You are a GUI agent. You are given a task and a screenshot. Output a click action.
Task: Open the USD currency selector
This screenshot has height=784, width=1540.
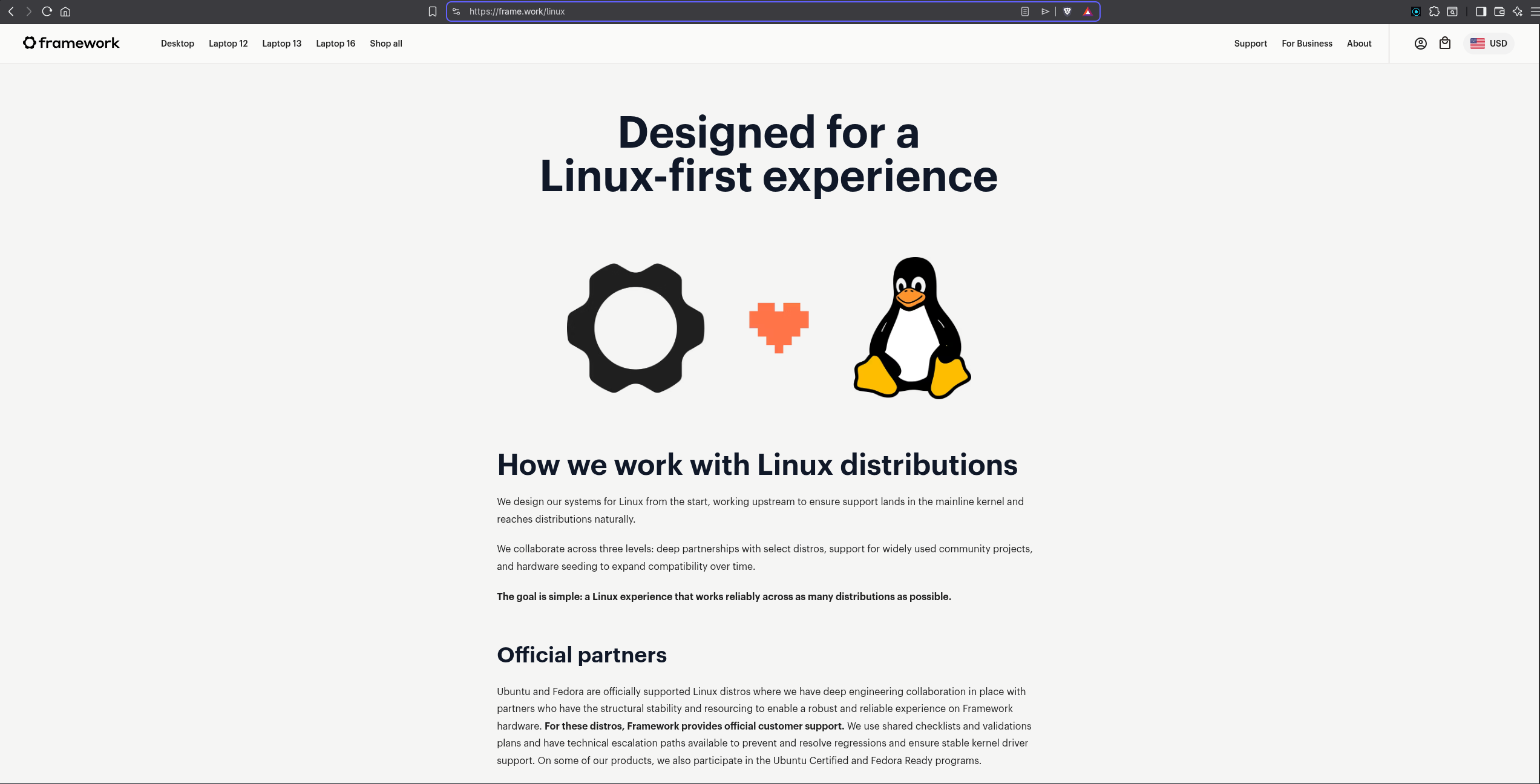(x=1489, y=44)
